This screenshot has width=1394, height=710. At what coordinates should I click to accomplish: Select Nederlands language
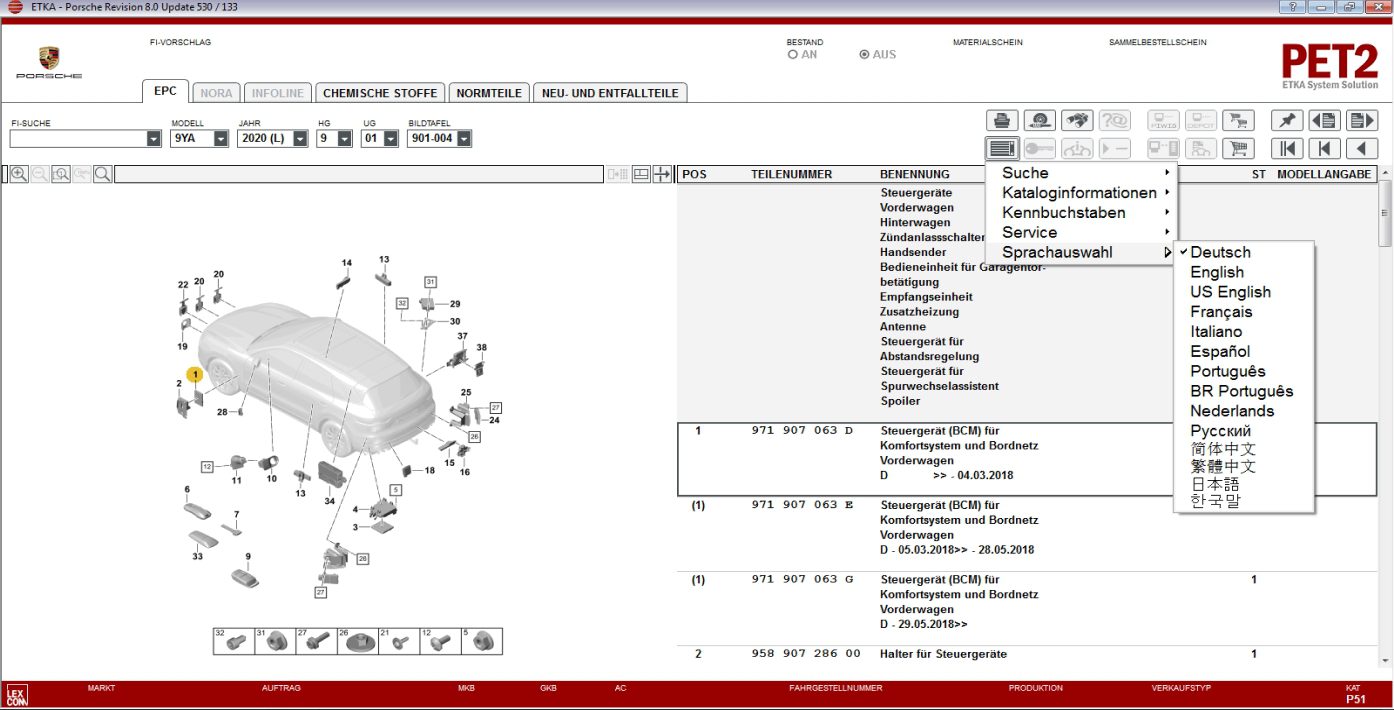point(1232,411)
